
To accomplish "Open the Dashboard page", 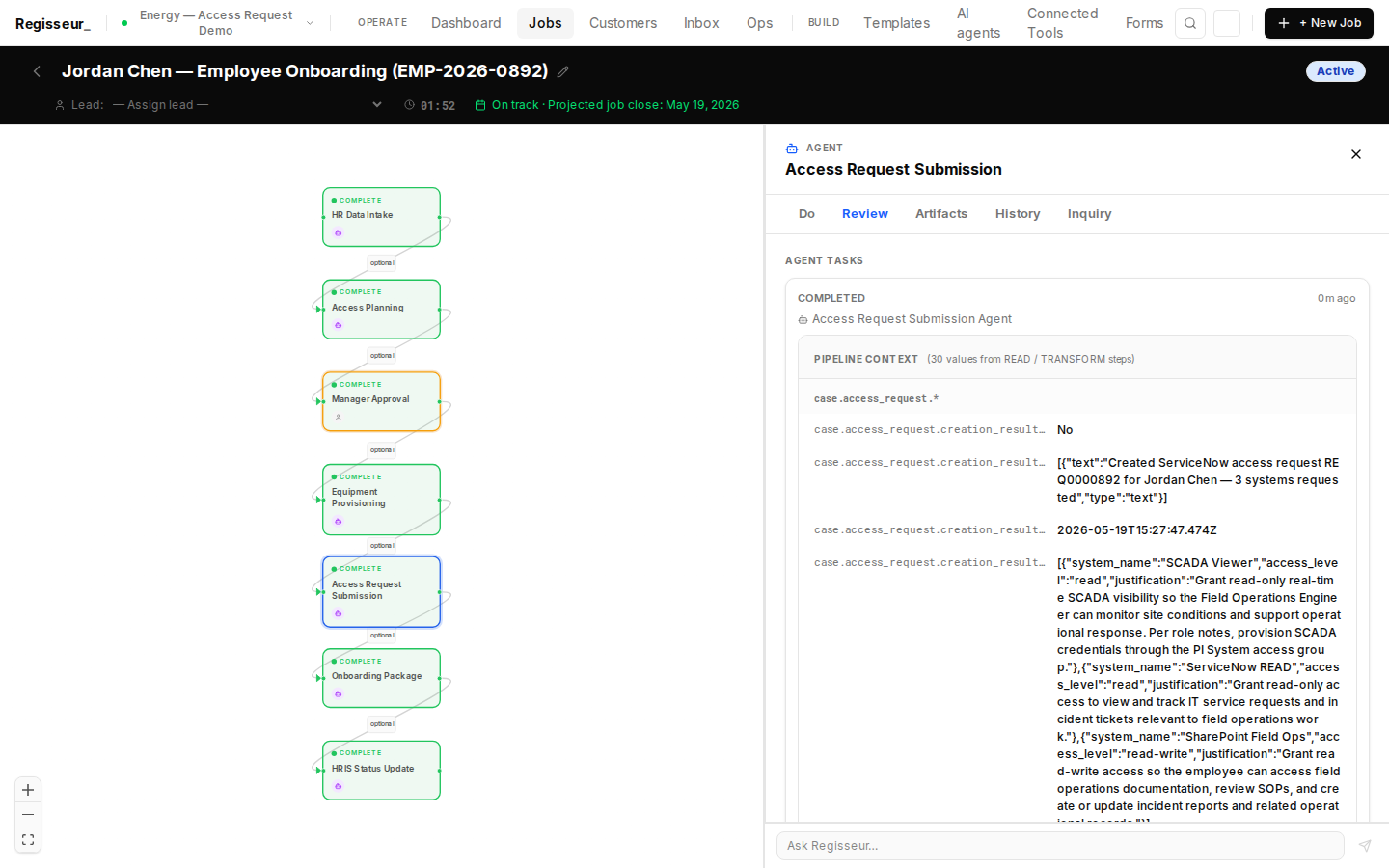I will (466, 23).
